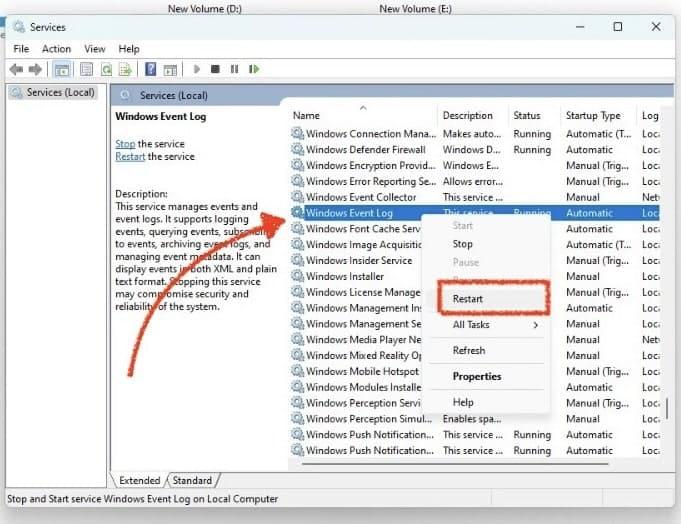This screenshot has height=524, width=681.
Task: Open the File menu
Action: point(21,49)
